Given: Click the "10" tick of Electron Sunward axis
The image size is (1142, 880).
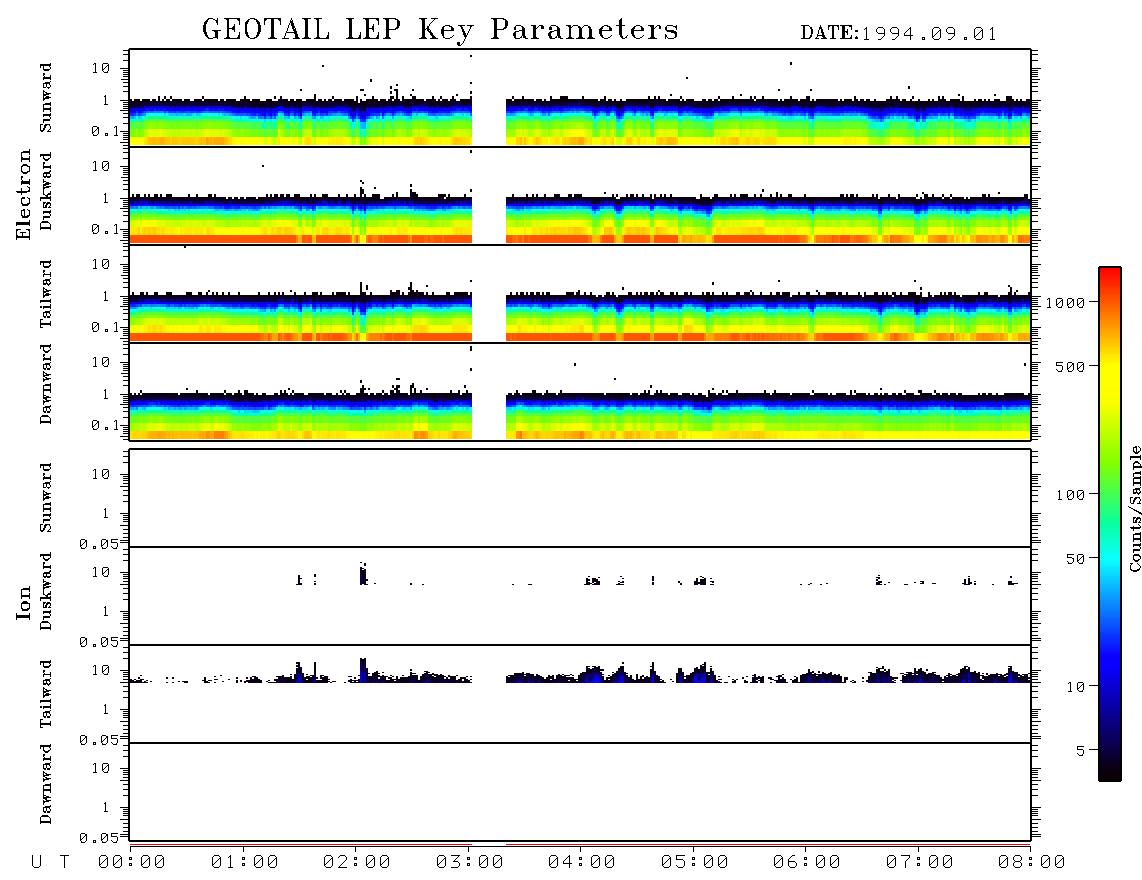Looking at the screenshot, I should (x=101, y=68).
